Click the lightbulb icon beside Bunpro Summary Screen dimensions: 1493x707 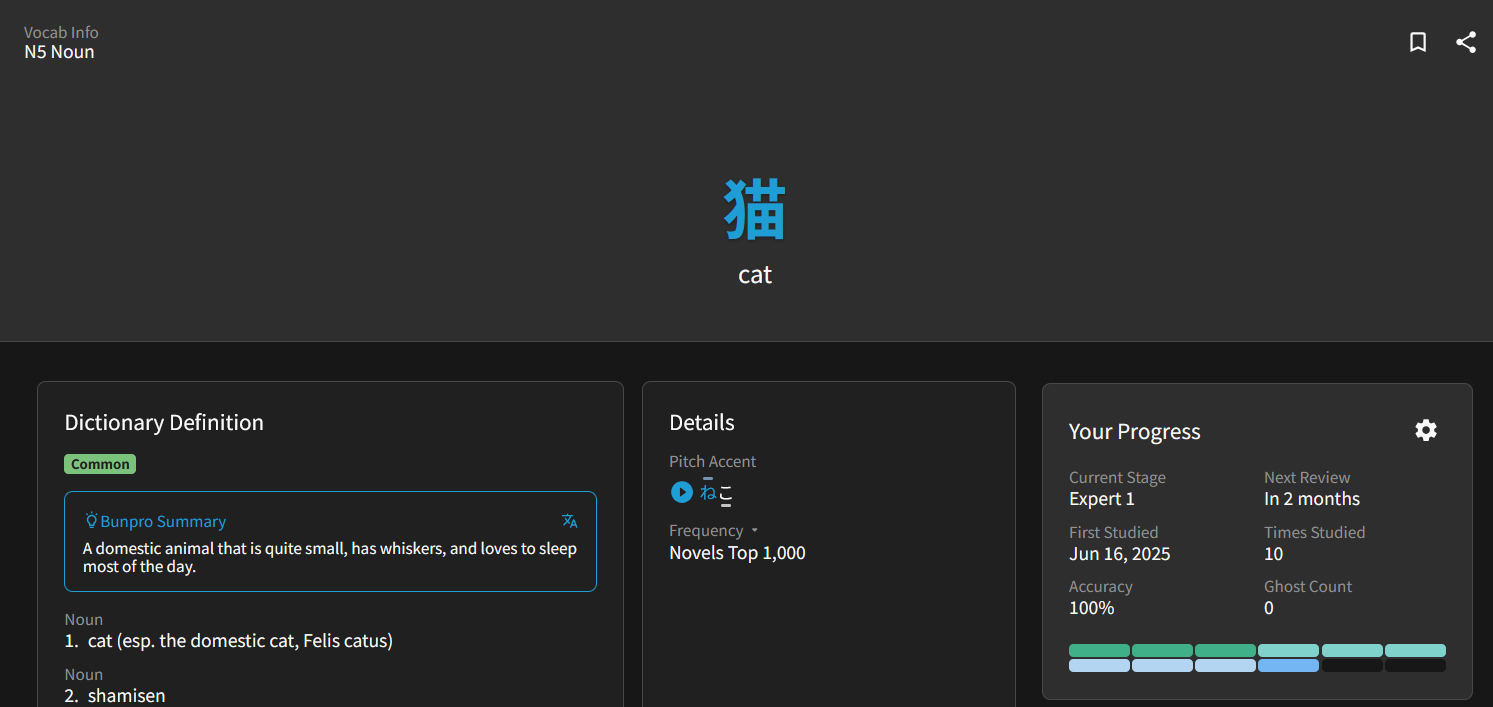[x=91, y=521]
